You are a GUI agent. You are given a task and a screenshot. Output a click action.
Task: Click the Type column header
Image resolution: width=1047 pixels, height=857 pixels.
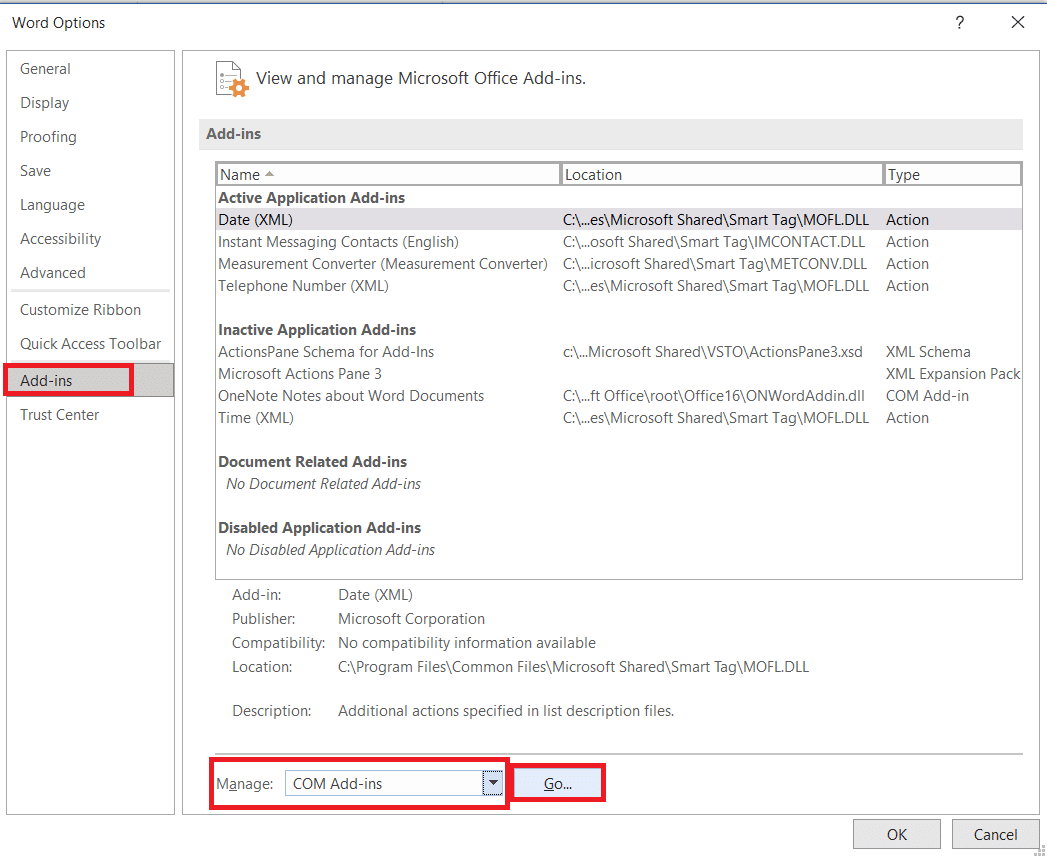click(x=952, y=175)
